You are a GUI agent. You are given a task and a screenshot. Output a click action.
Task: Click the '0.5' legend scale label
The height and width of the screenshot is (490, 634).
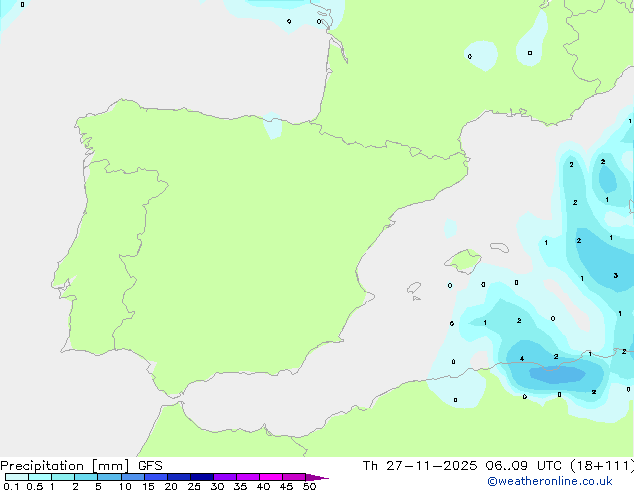[x=35, y=486]
